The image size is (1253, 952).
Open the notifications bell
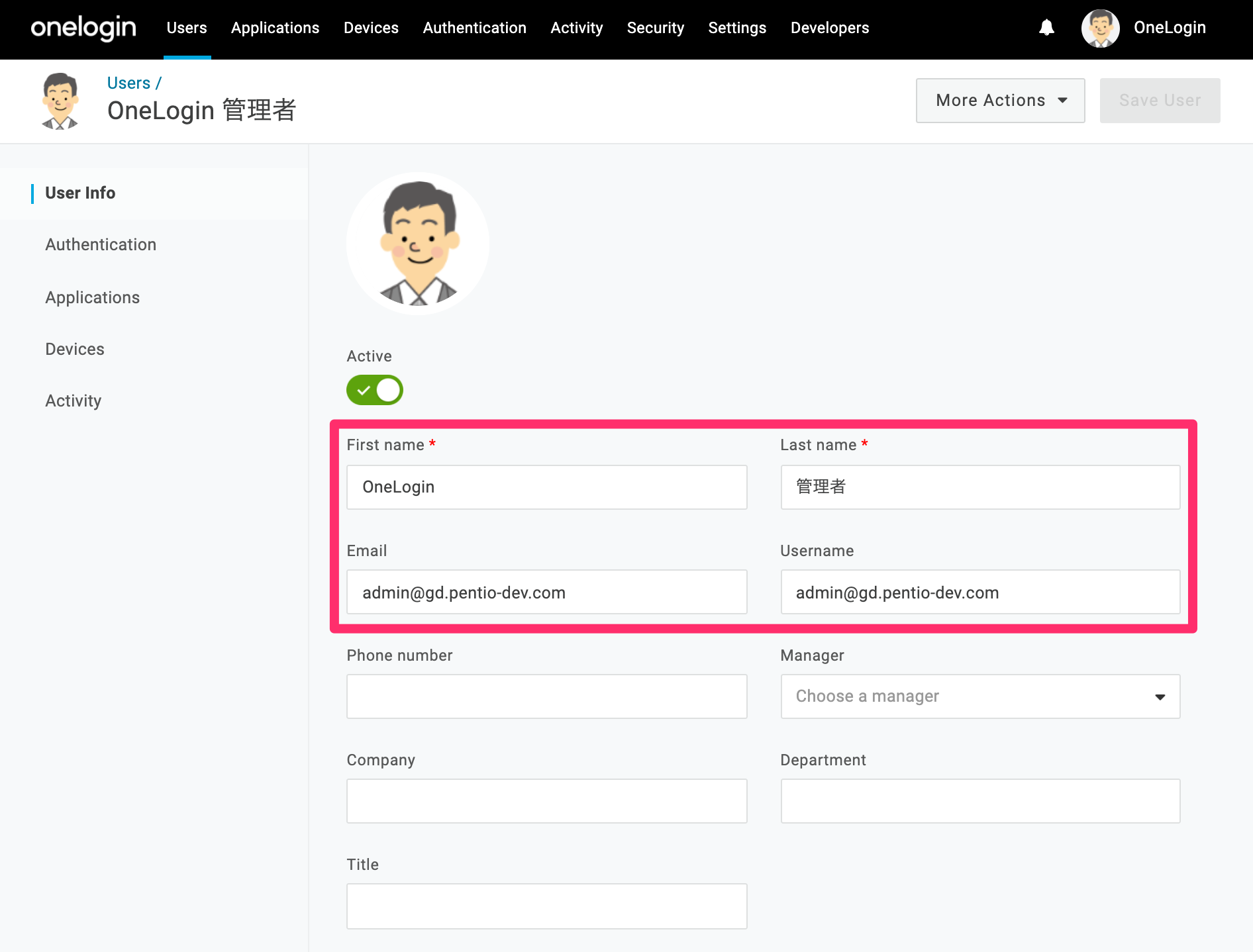point(1046,28)
